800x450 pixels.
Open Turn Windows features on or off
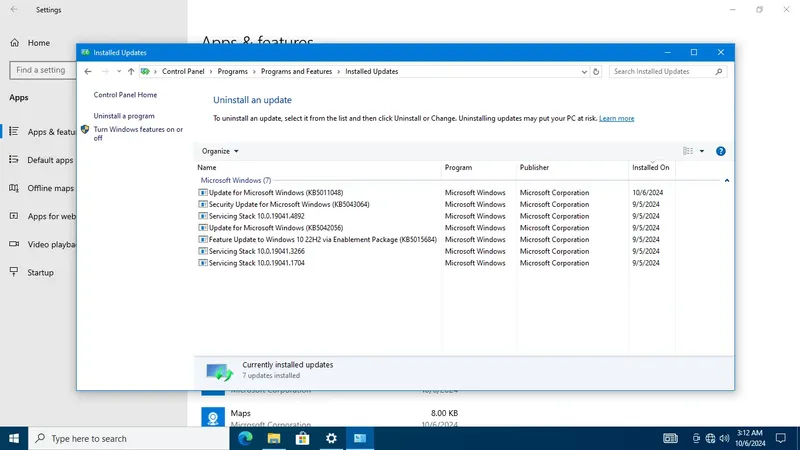[x=138, y=134]
